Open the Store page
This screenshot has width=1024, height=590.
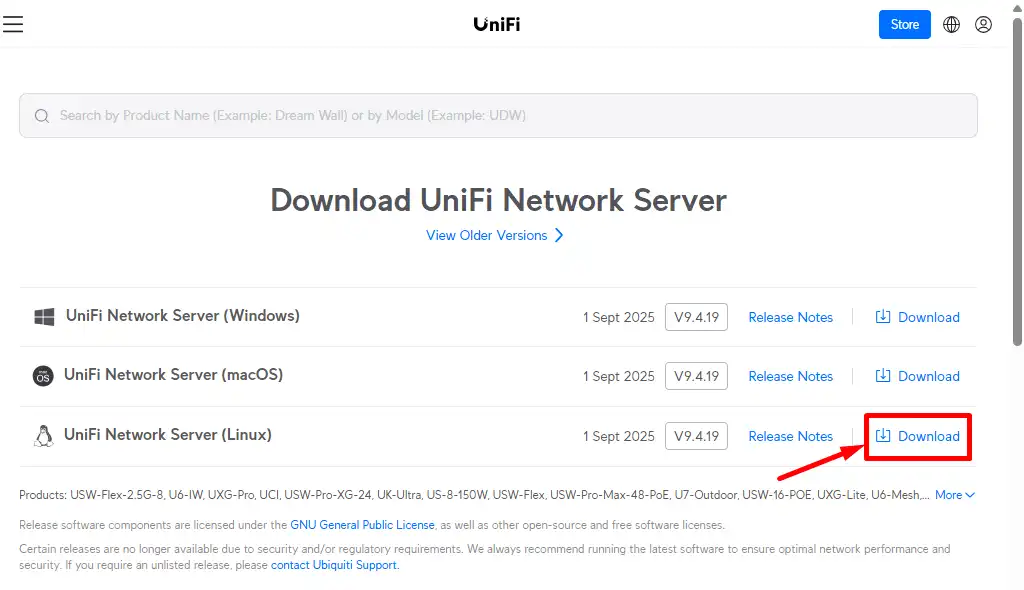coord(904,24)
